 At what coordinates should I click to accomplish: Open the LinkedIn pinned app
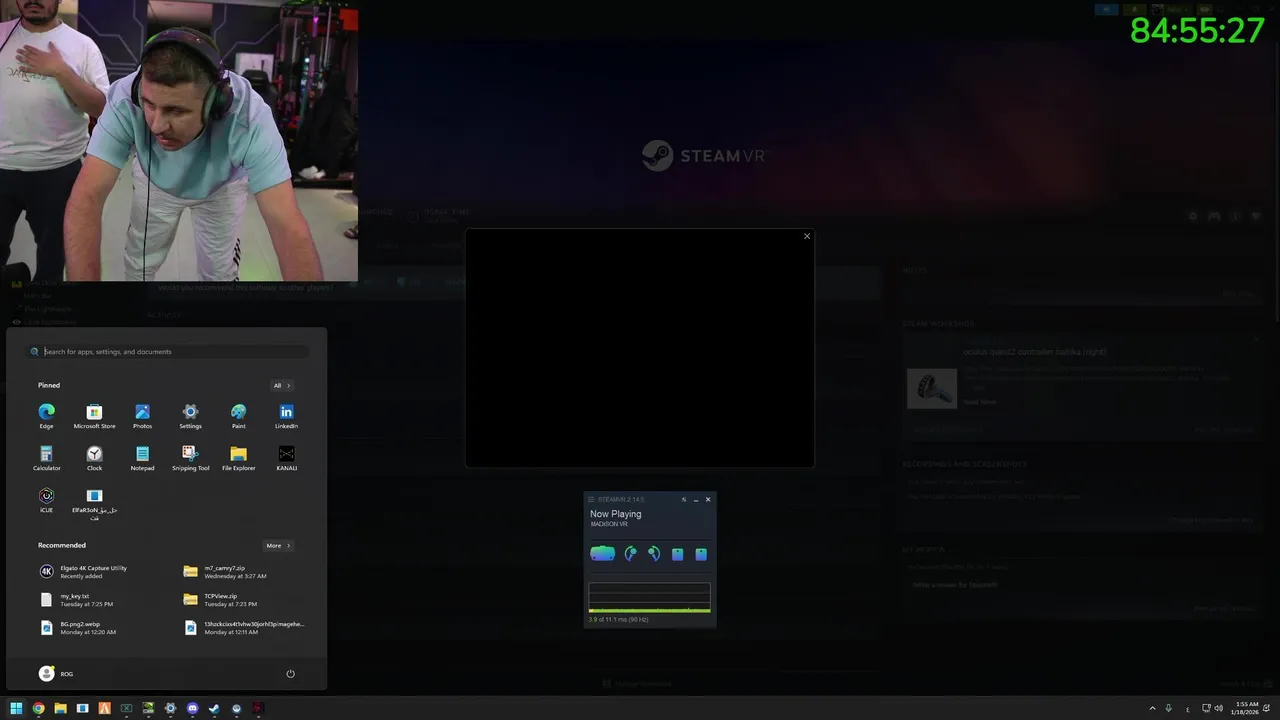[286, 416]
